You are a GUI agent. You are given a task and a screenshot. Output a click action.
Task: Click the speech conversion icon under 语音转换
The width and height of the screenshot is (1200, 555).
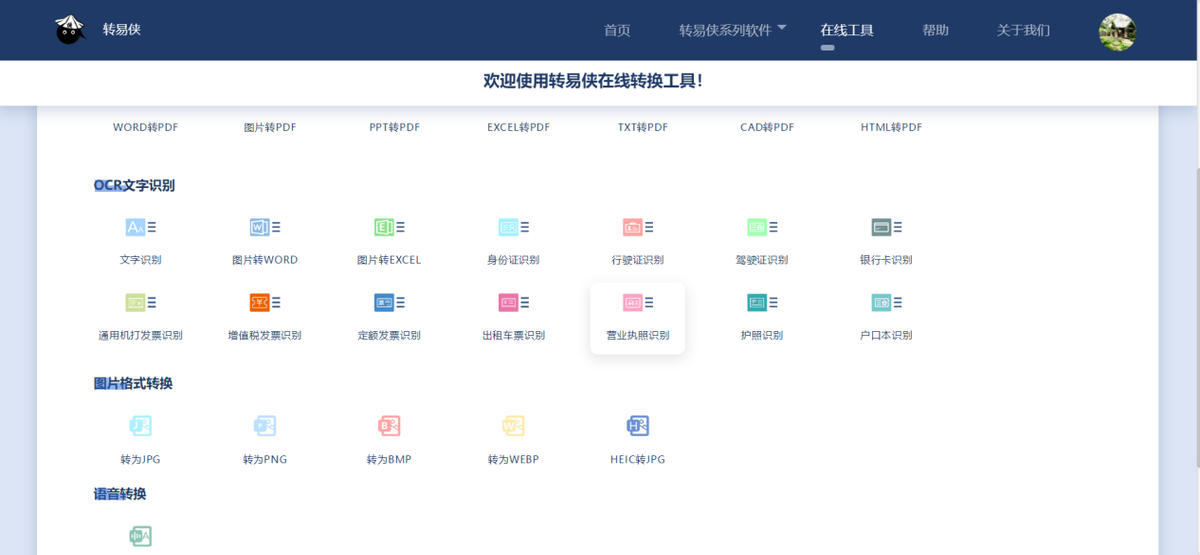(141, 536)
